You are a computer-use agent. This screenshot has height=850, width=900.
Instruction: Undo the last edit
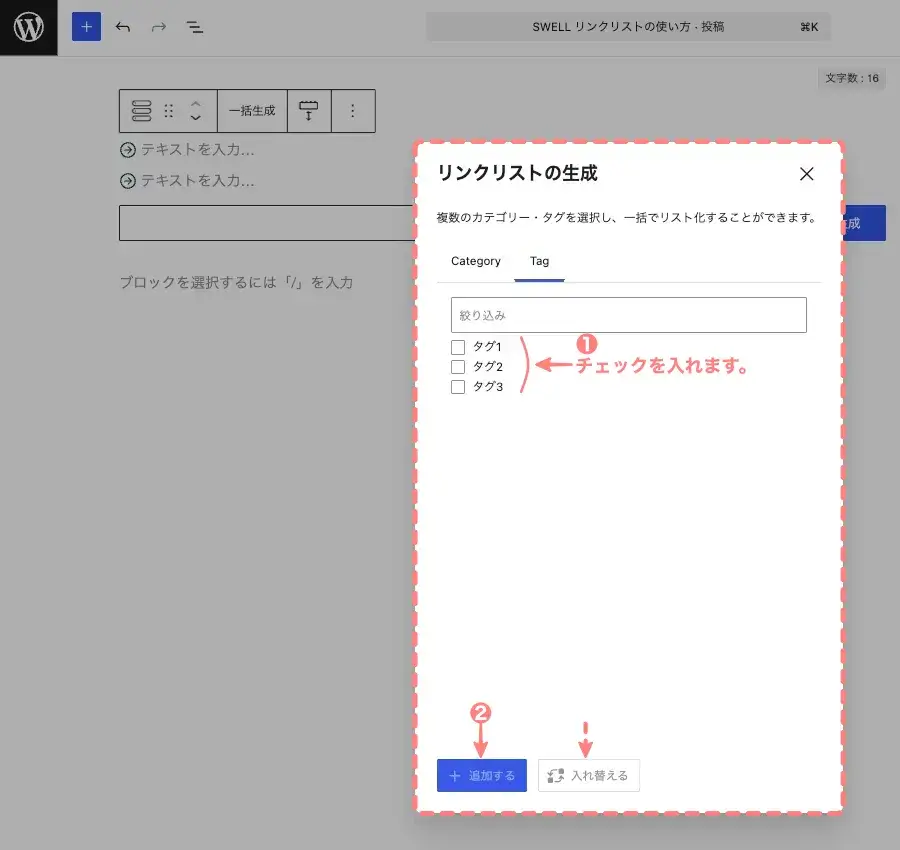click(x=123, y=27)
